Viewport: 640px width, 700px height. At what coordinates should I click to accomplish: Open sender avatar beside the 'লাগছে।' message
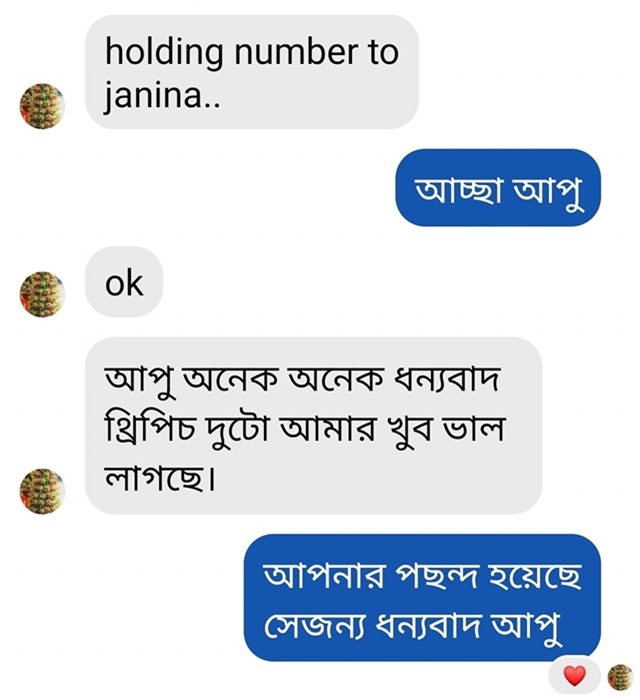(x=42, y=491)
